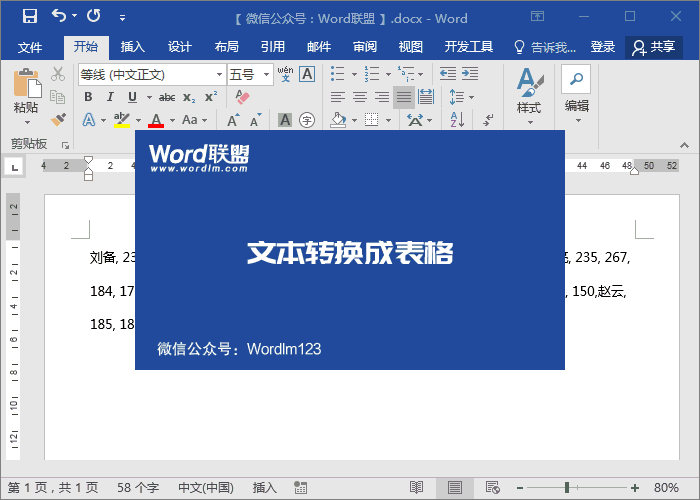
Task: Center the text alignment
Action: click(360, 97)
